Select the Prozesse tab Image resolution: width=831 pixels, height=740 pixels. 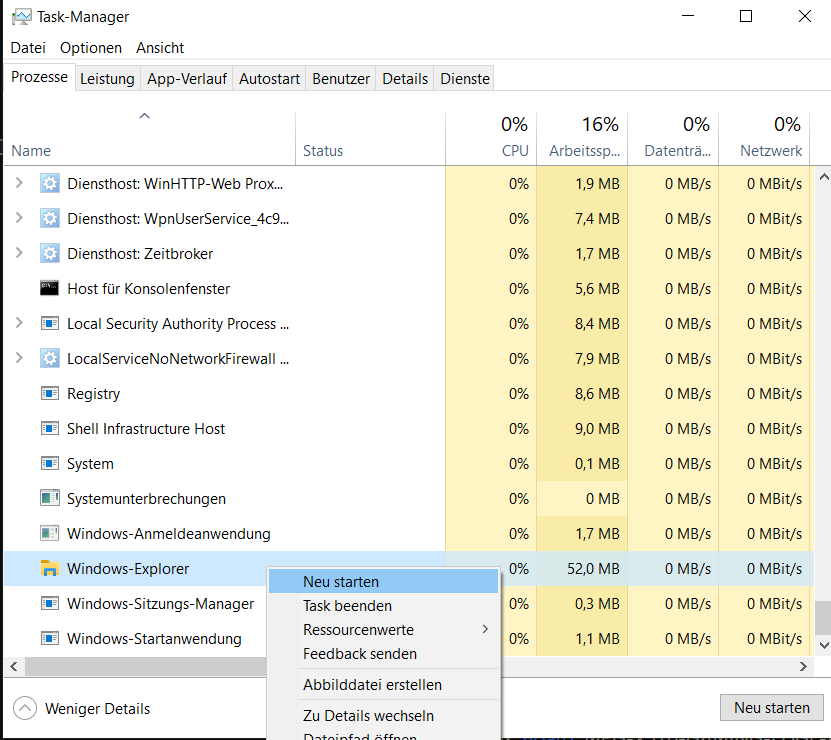[x=40, y=77]
